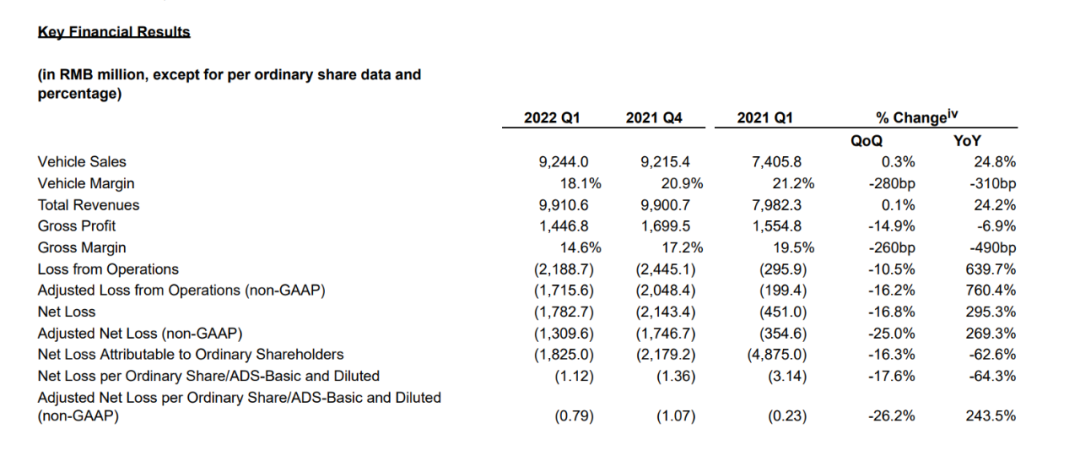The height and width of the screenshot is (456, 1080).
Task: Select the 2021 Q1 column header
Action: [765, 118]
